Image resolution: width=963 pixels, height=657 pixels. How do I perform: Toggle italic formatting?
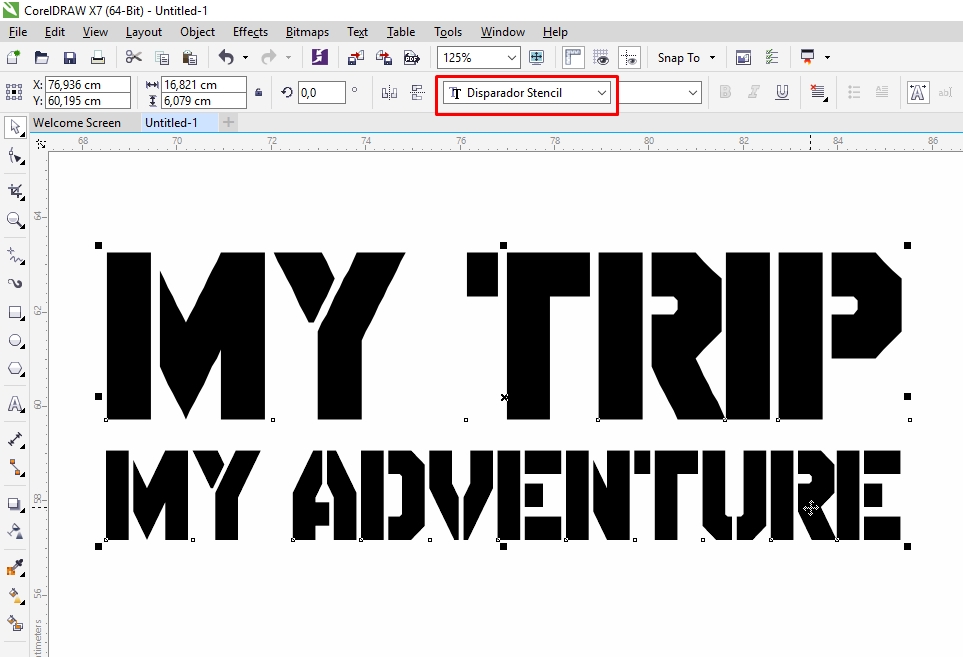(751, 92)
